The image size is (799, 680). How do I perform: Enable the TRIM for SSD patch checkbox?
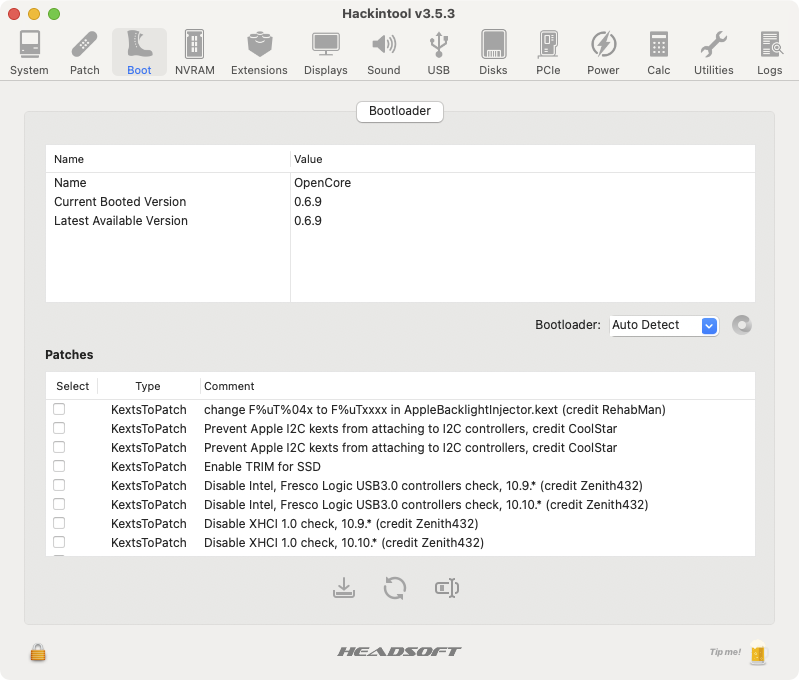click(x=59, y=466)
